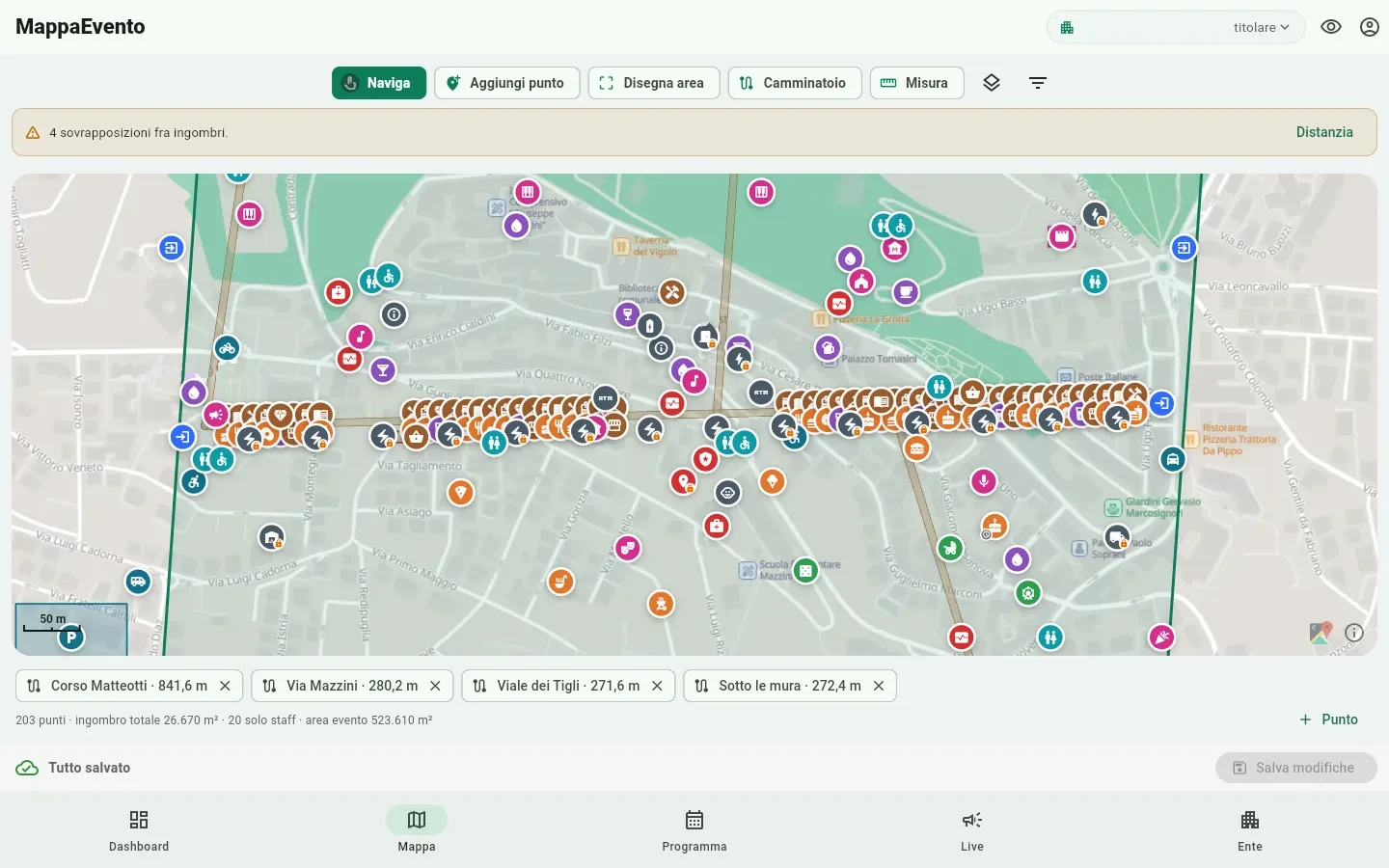Click the parking P marker

71,637
